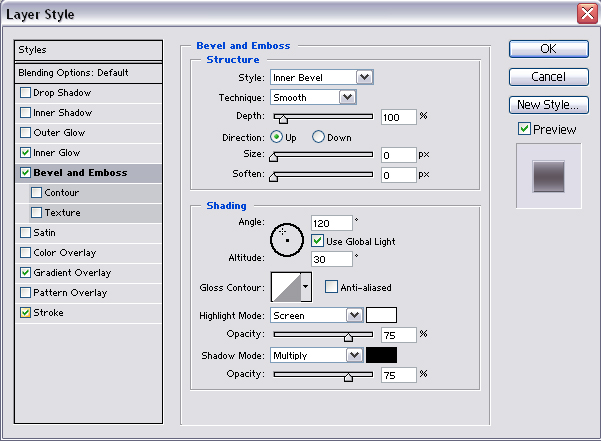Select the Down direction radio button
This screenshot has width=601, height=441.
pos(319,136)
